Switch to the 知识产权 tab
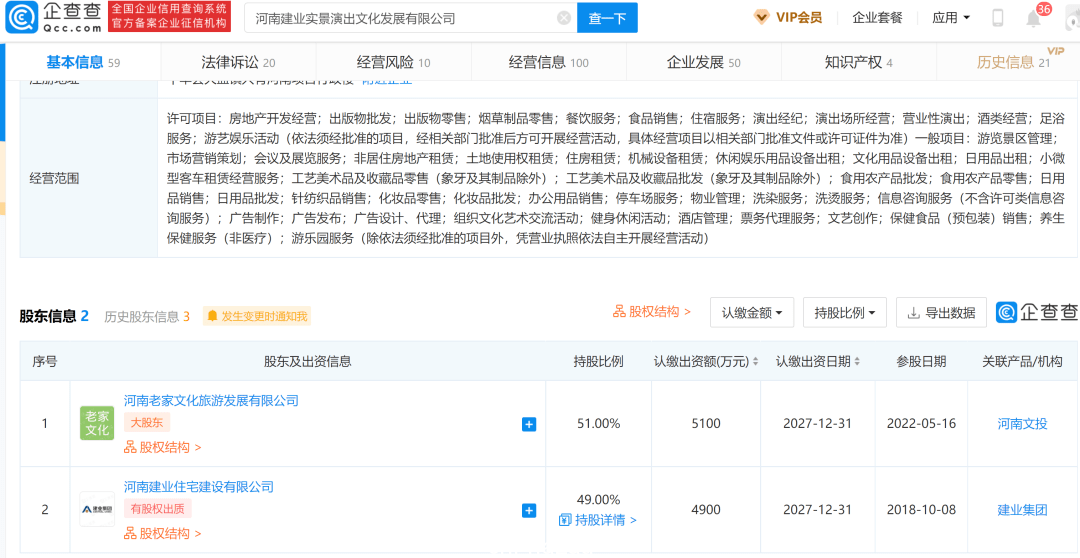The height and width of the screenshot is (558, 1080). coord(858,63)
